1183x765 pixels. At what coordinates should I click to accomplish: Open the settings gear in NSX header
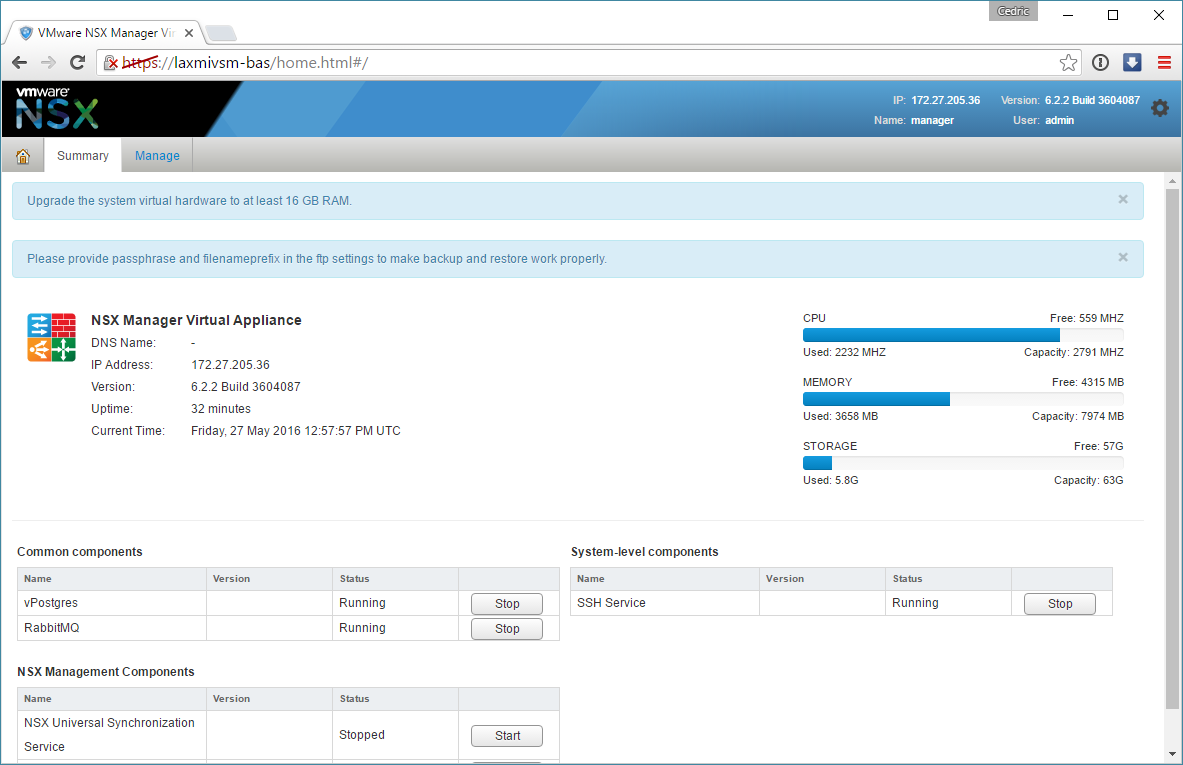(1160, 109)
